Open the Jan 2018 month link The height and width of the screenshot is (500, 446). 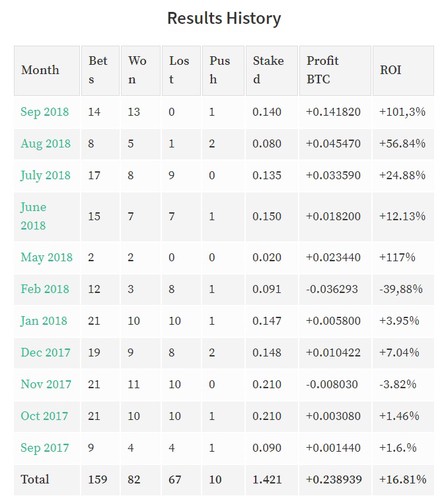tap(44, 321)
